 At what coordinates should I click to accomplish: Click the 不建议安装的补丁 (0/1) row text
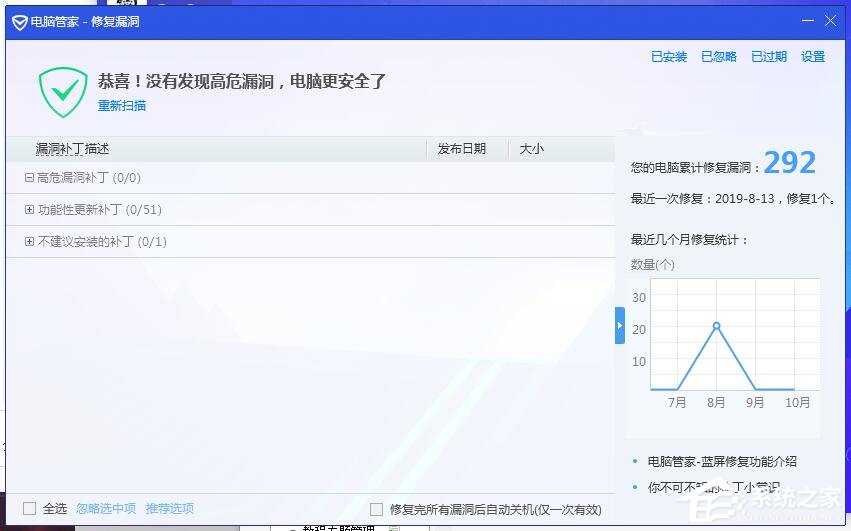(102, 242)
